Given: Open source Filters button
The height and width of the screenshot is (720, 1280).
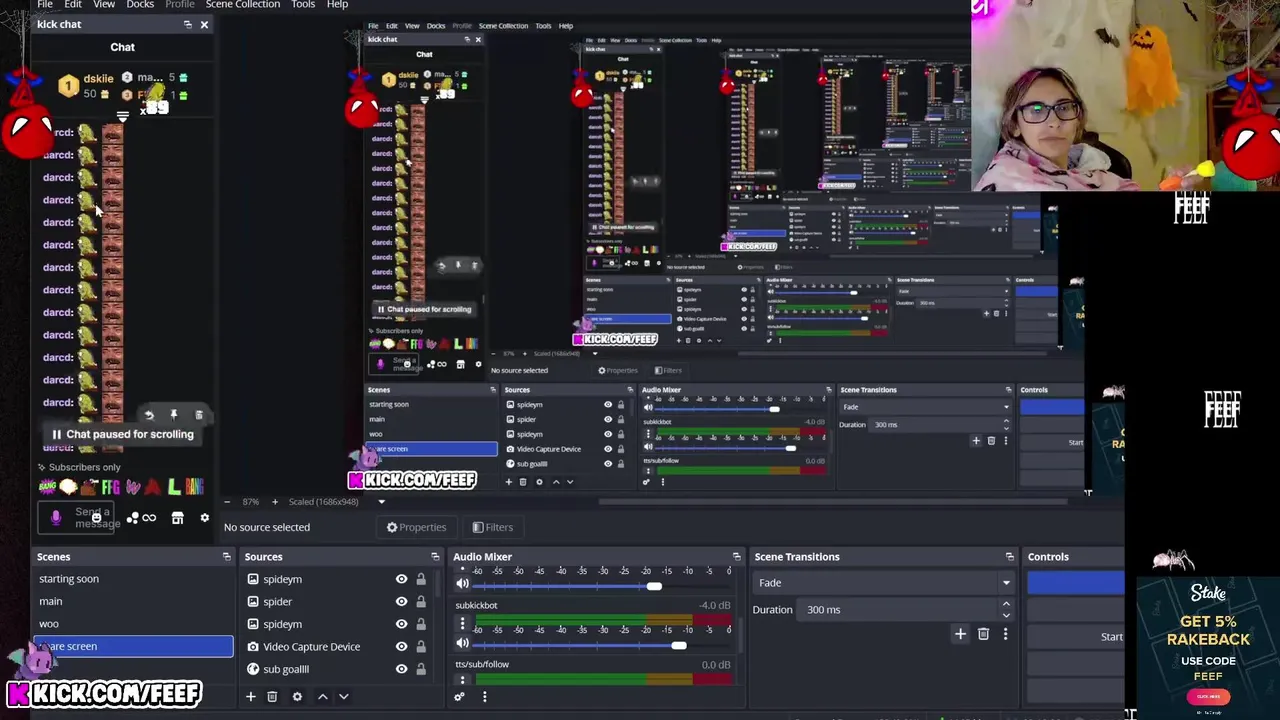Looking at the screenshot, I should [492, 527].
